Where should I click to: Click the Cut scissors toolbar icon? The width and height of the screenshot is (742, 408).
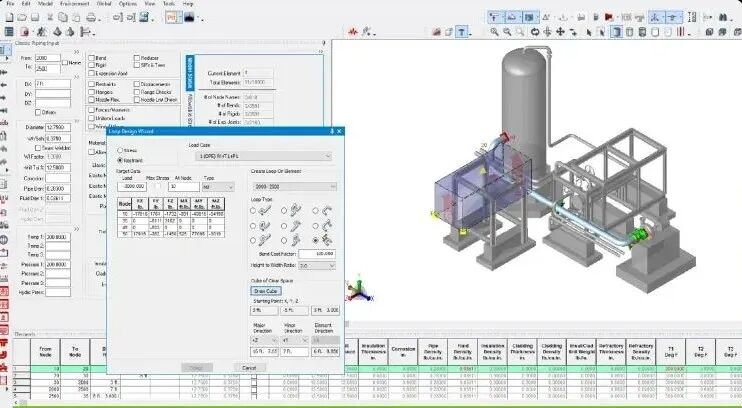click(x=50, y=18)
